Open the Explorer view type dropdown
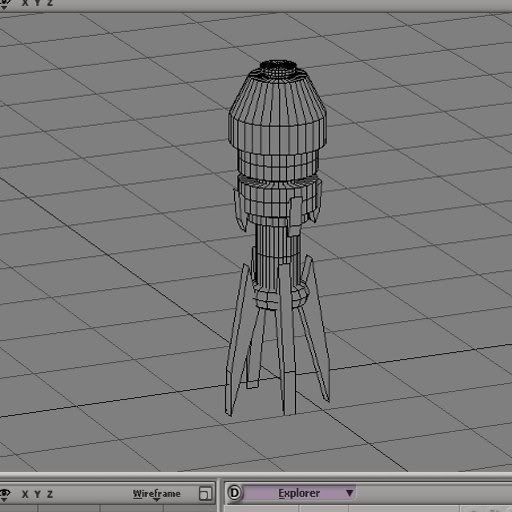 299,493
